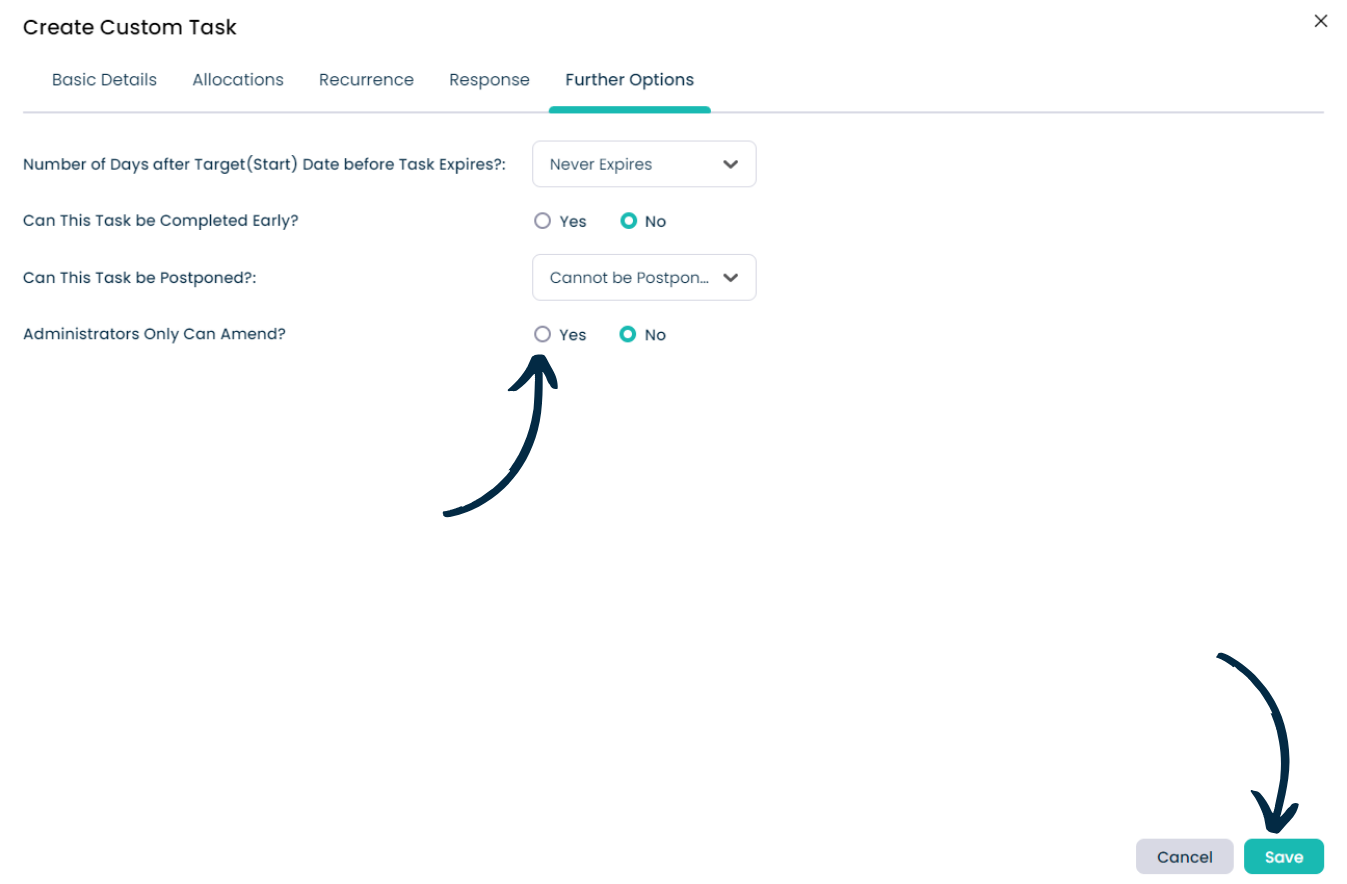Image resolution: width=1347 pixels, height=884 pixels.
Task: Select Yes for Completed Early
Action: 542,221
